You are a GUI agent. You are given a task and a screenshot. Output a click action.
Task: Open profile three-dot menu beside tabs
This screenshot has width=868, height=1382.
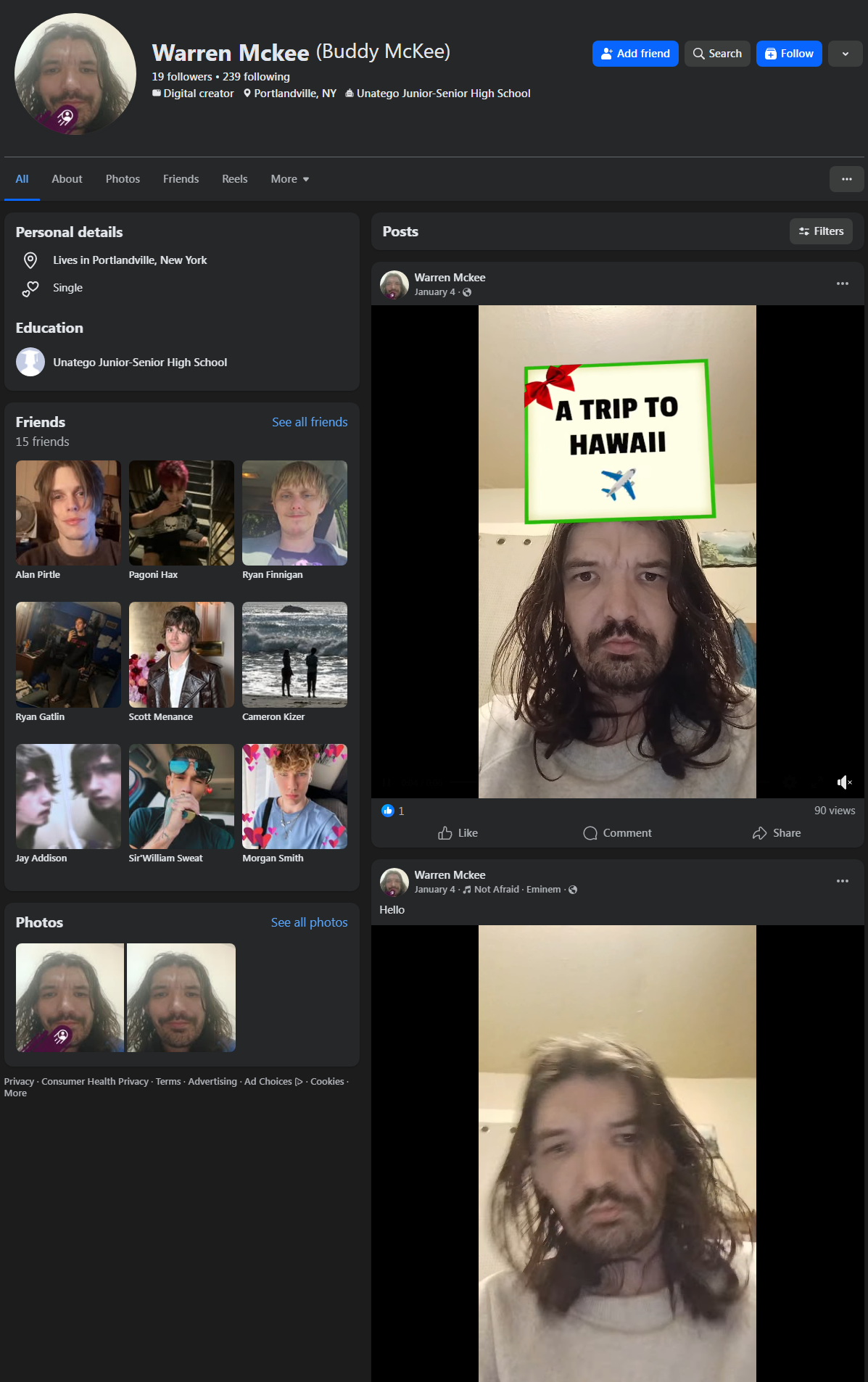point(846,179)
